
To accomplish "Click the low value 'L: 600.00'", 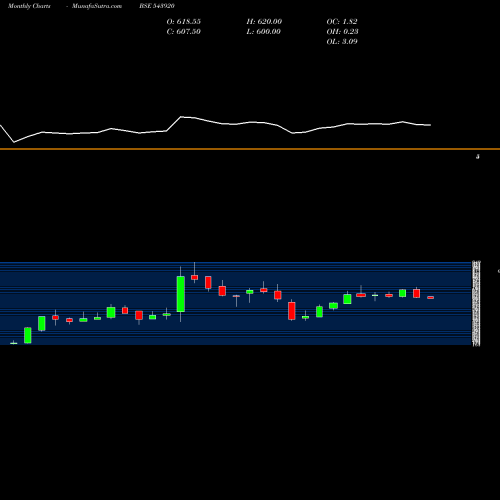I will pyautogui.click(x=263, y=32).
